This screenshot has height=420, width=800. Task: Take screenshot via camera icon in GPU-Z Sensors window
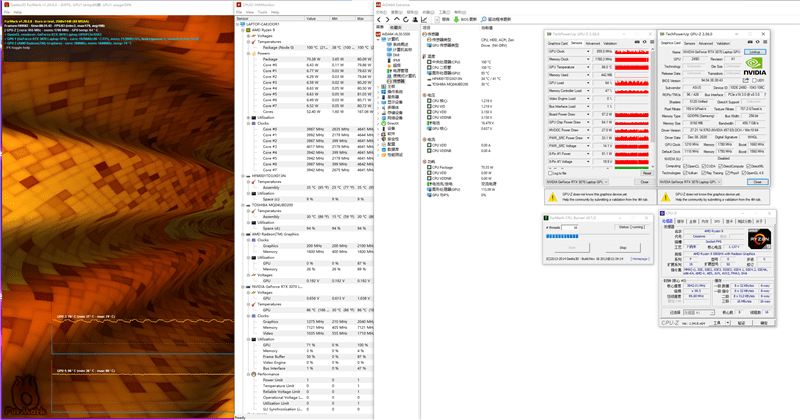click(637, 42)
